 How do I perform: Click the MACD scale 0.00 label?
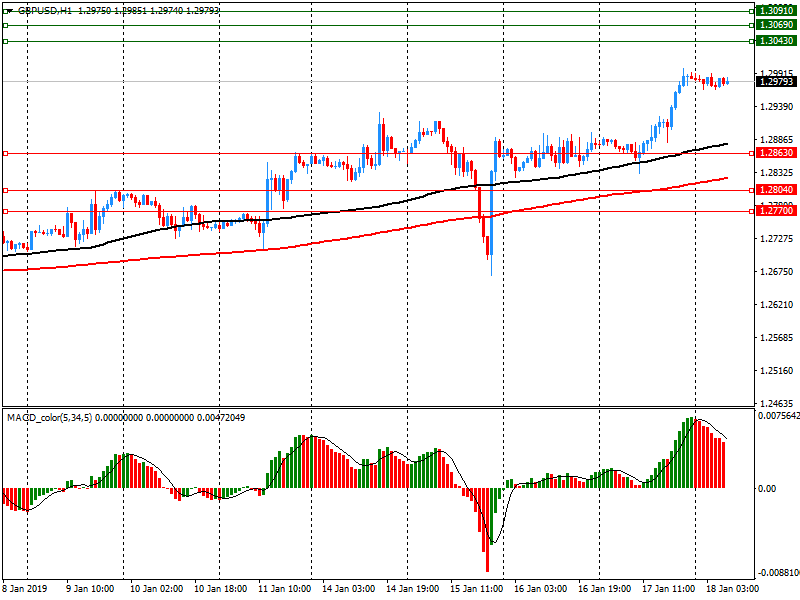coord(766,488)
